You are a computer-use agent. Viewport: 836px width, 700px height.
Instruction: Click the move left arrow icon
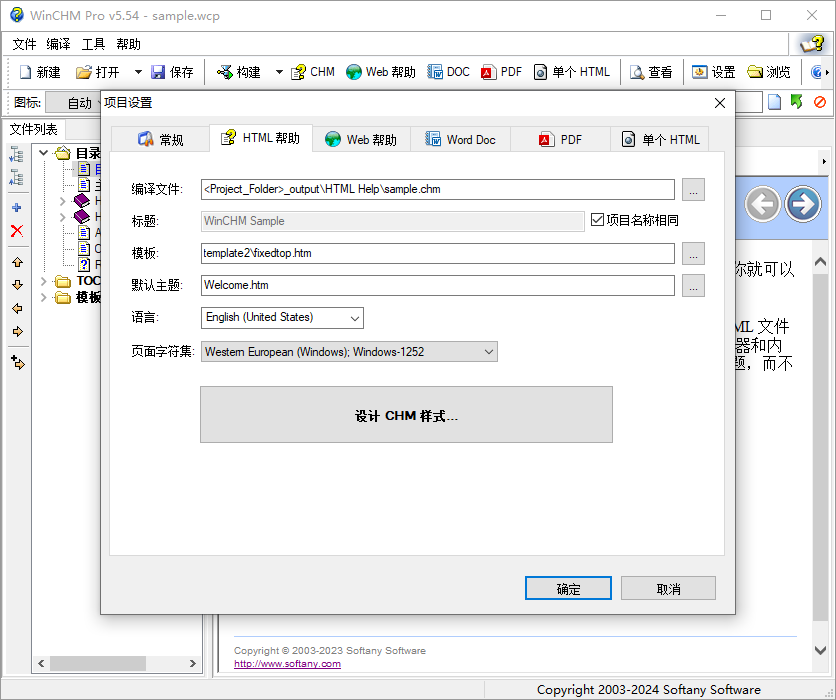click(x=17, y=309)
